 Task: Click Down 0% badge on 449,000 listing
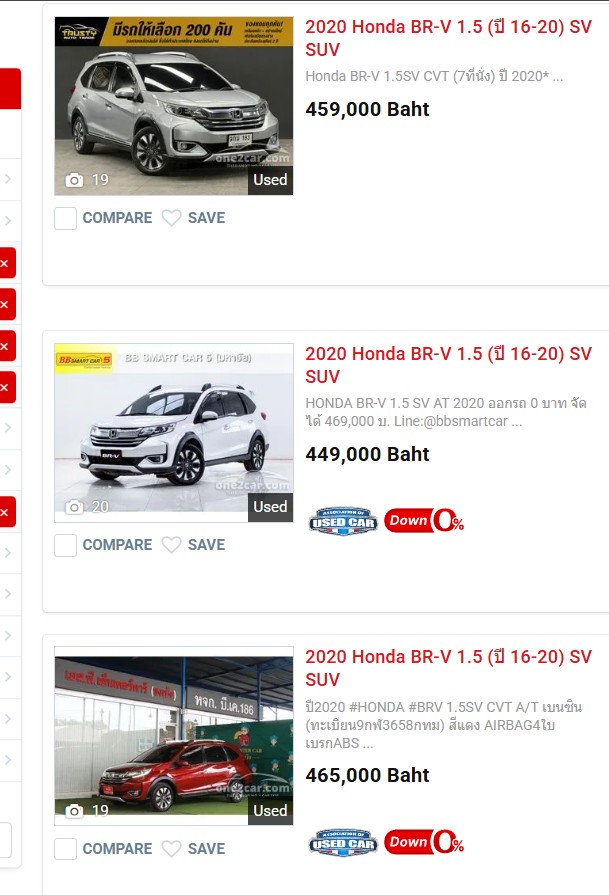coord(424,521)
